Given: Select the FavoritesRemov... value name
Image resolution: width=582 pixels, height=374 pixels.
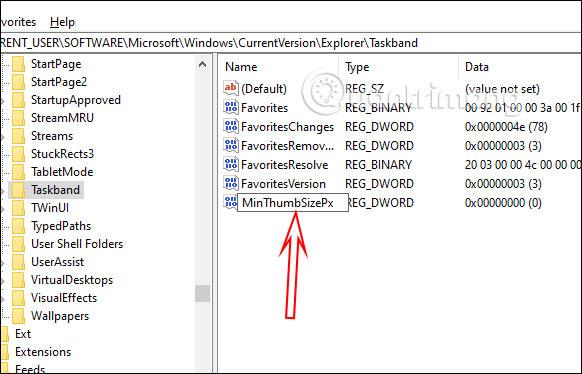Looking at the screenshot, I should pos(287,146).
